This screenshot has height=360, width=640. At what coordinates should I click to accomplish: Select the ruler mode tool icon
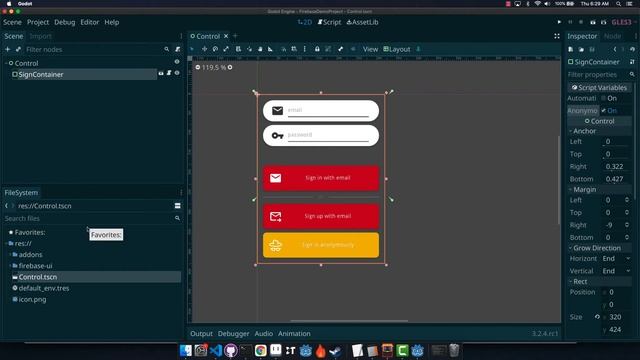tap(270, 49)
